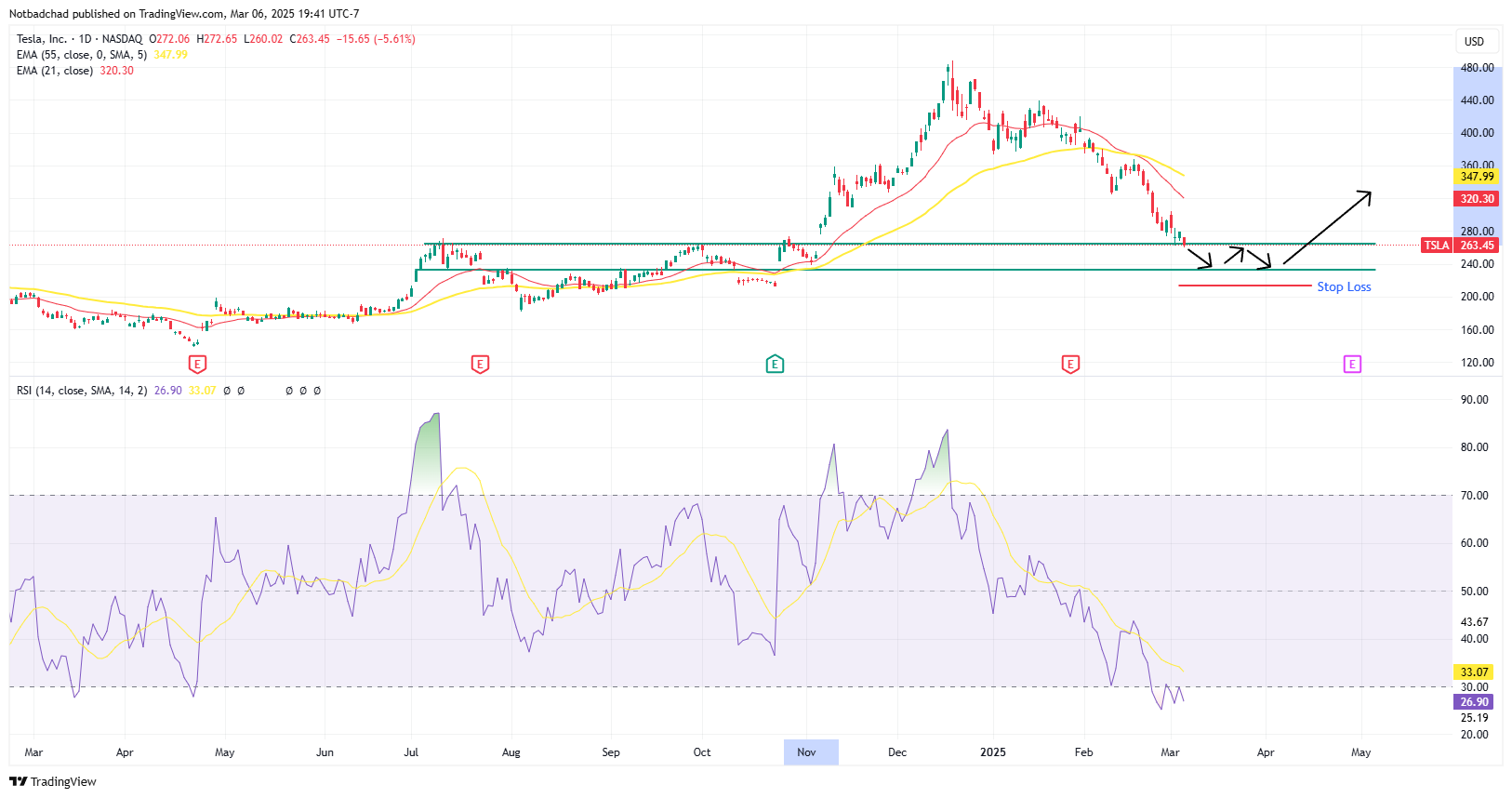Screen dimensions: 1512x798
Task: Click the '25.19' RSI axis label
Action: (1474, 718)
